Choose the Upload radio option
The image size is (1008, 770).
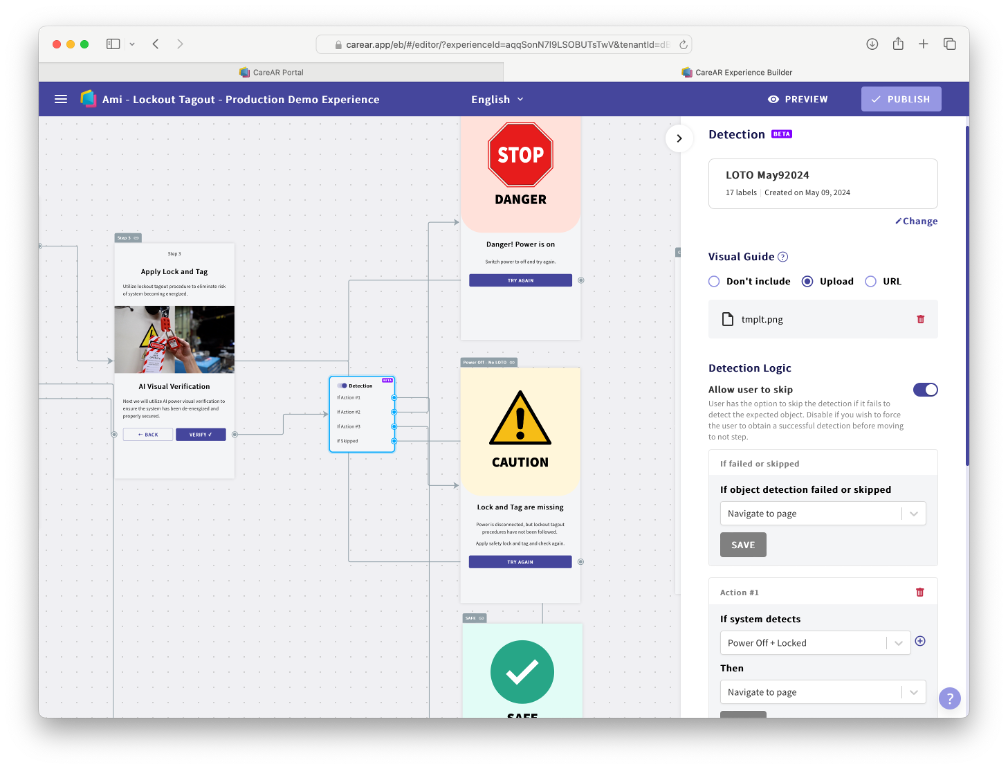[808, 282]
